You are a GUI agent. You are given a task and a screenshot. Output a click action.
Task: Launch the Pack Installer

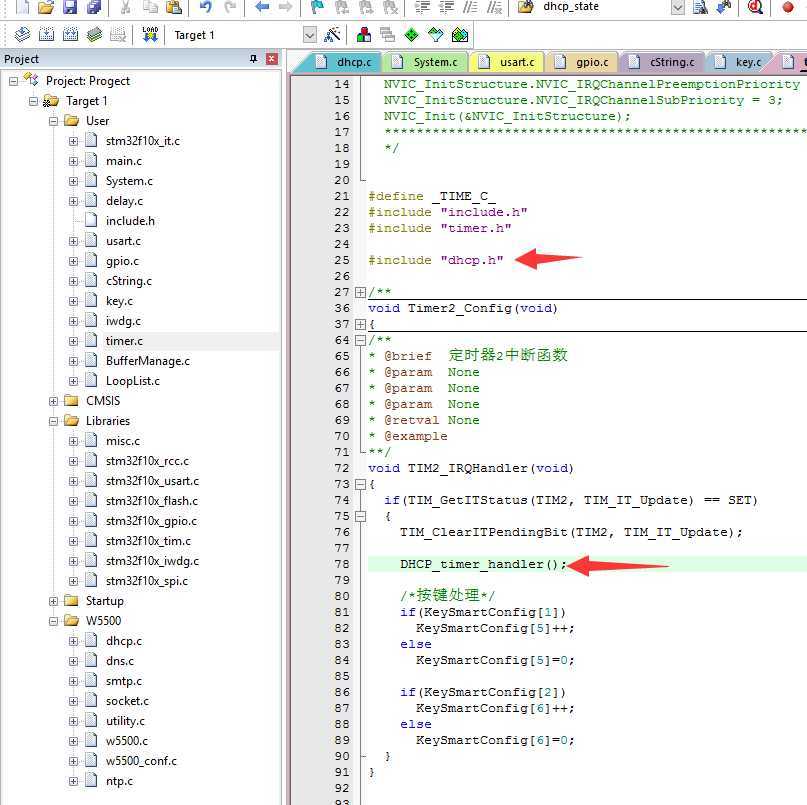[460, 34]
